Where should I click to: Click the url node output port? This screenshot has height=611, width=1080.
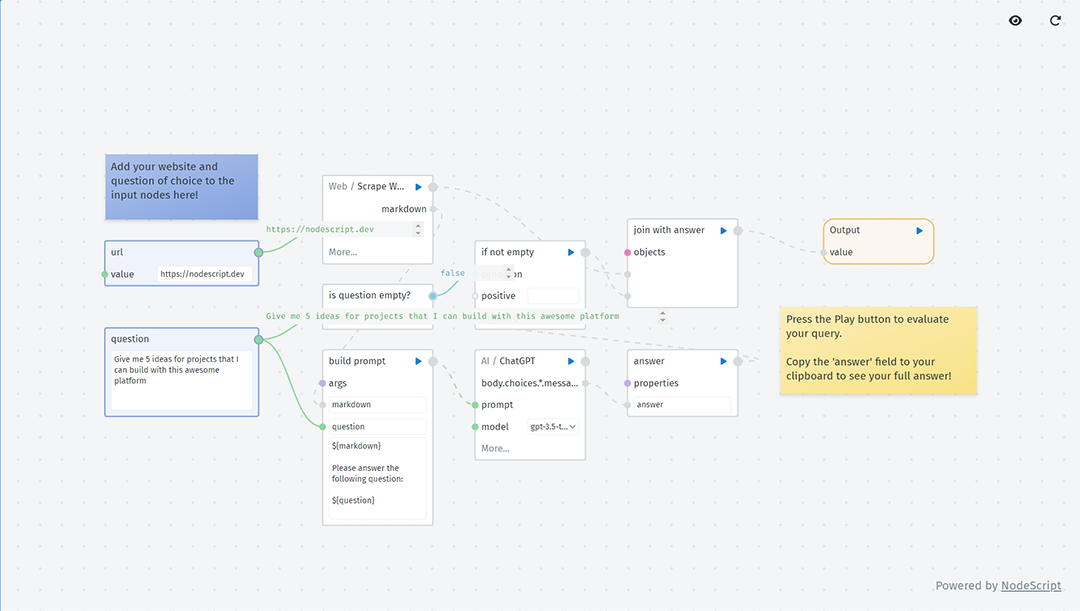tap(258, 252)
